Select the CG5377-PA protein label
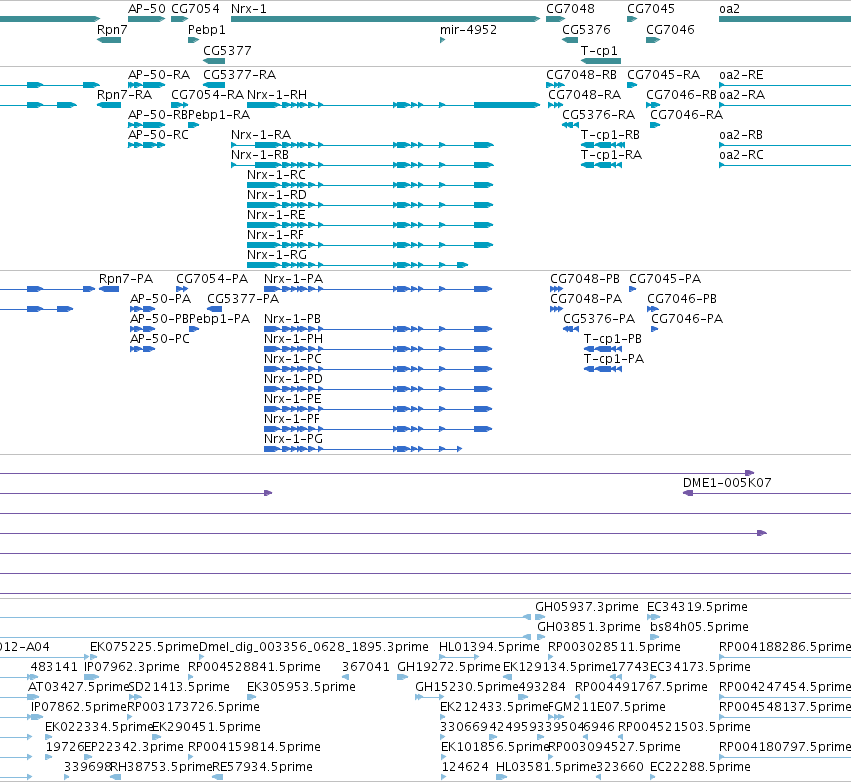This screenshot has width=851, height=782. 243,298
